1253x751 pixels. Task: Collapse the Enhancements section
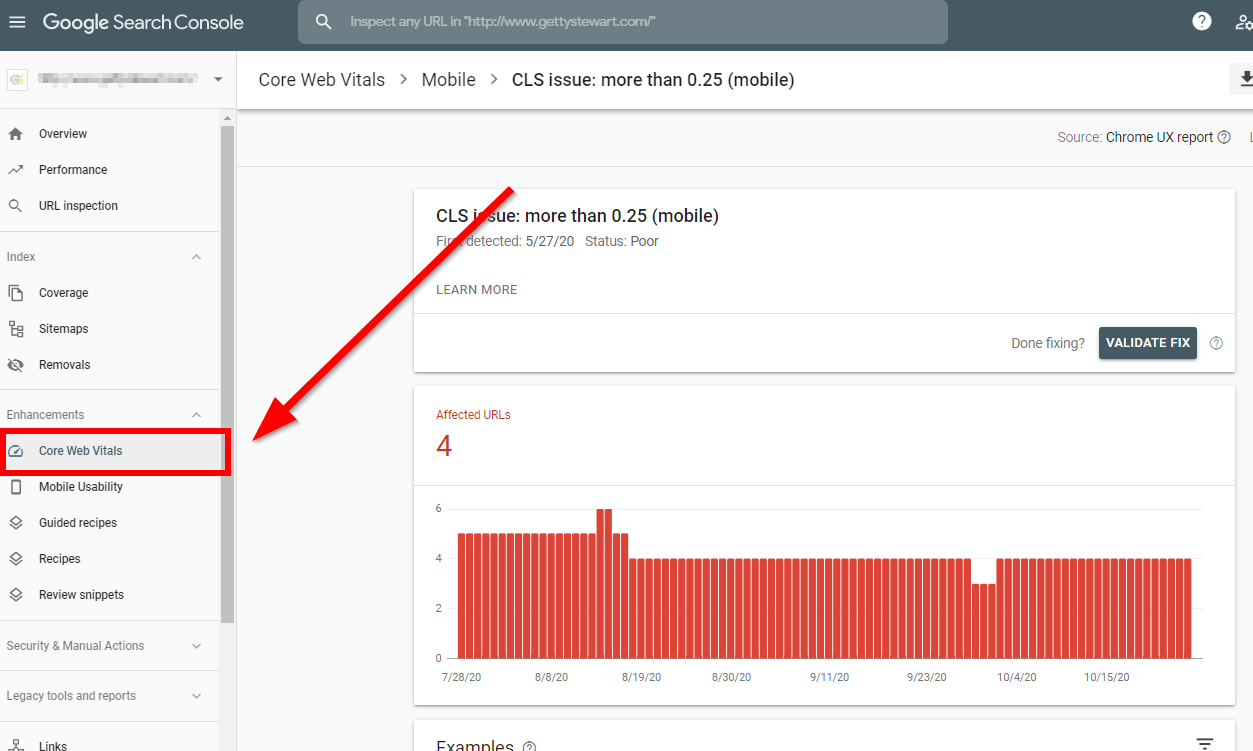(197, 415)
